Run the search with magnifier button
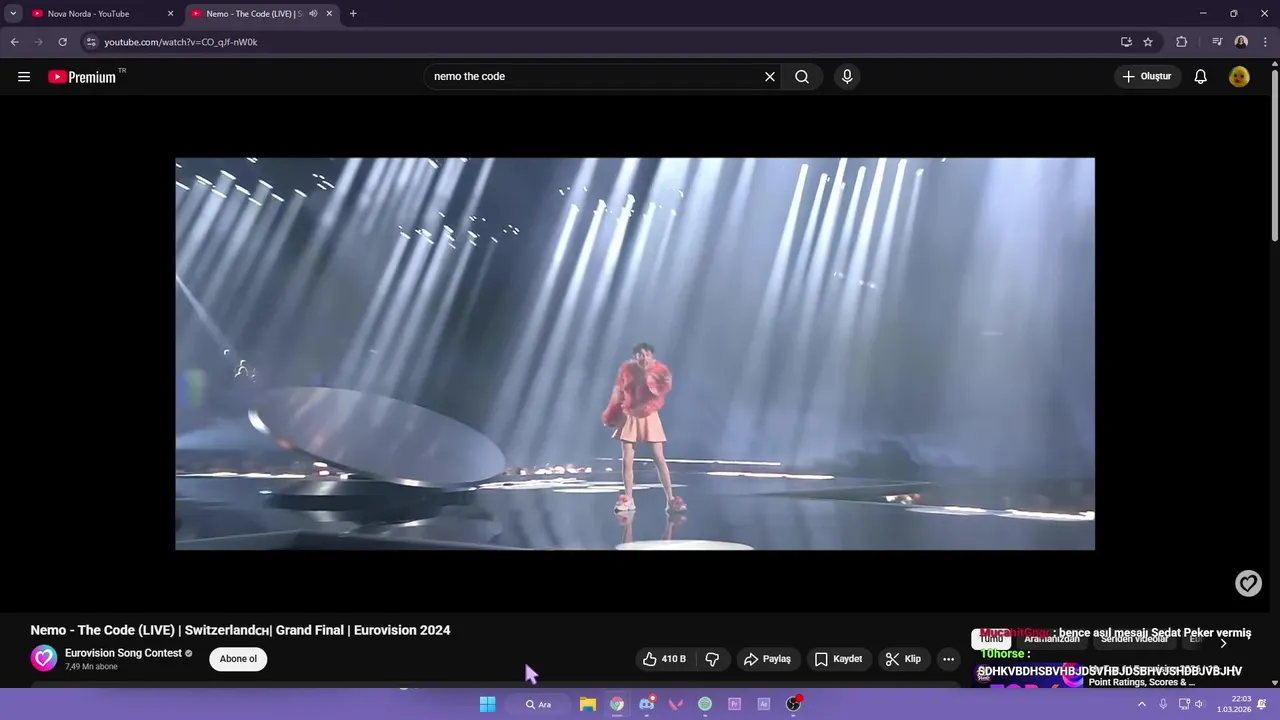Viewport: 1280px width, 720px height. [x=802, y=77]
